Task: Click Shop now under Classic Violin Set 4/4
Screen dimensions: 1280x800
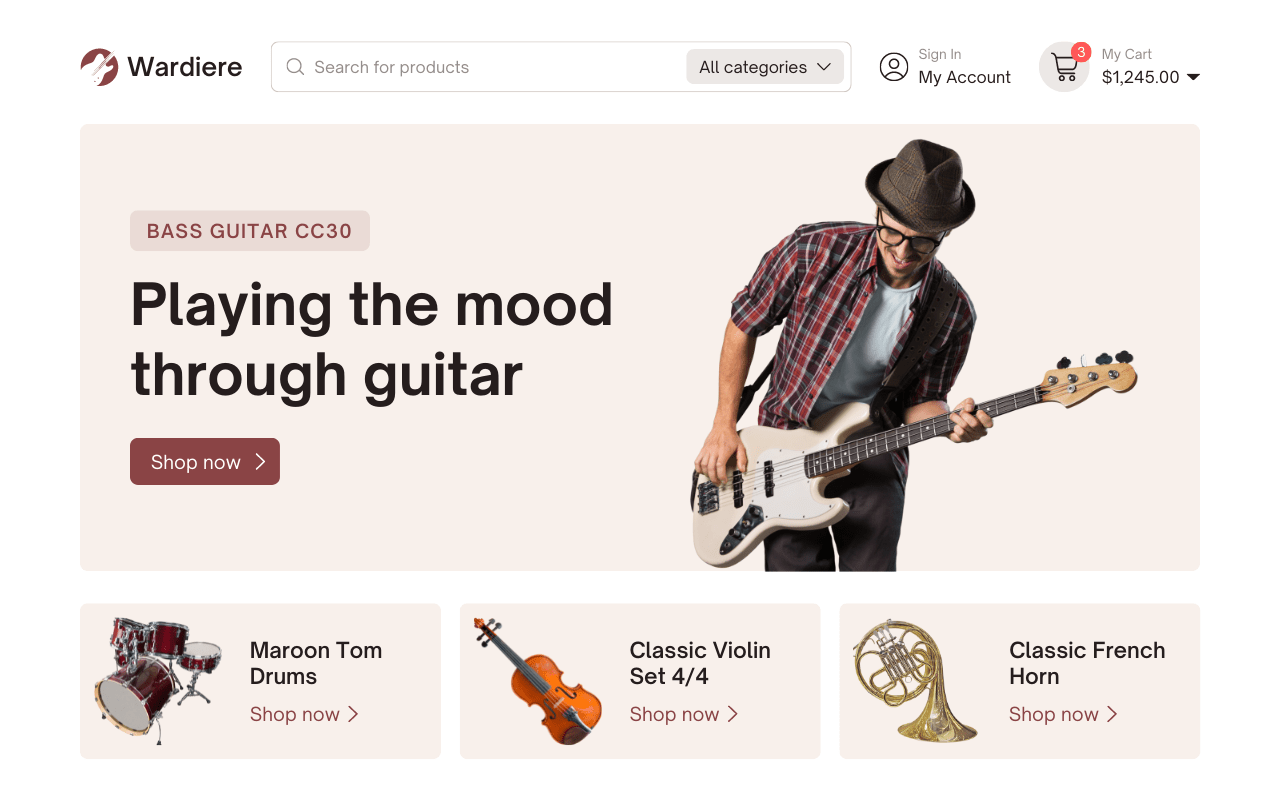Action: [x=674, y=714]
